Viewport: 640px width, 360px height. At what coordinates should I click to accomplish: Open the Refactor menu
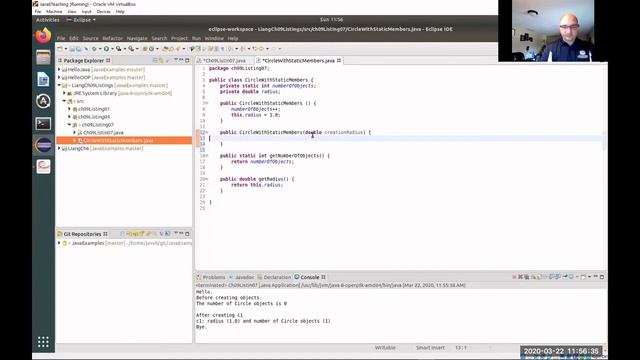(x=112, y=38)
